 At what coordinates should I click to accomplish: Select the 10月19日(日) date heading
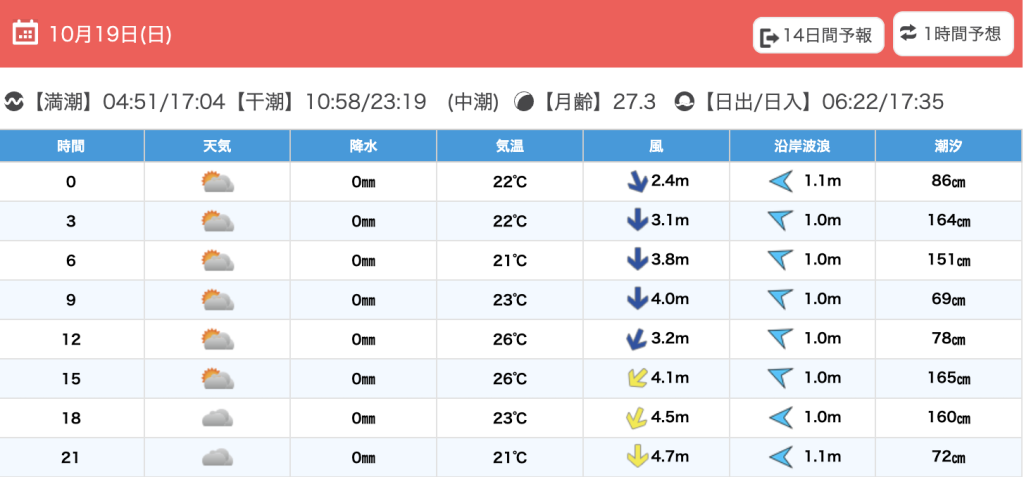pos(110,34)
